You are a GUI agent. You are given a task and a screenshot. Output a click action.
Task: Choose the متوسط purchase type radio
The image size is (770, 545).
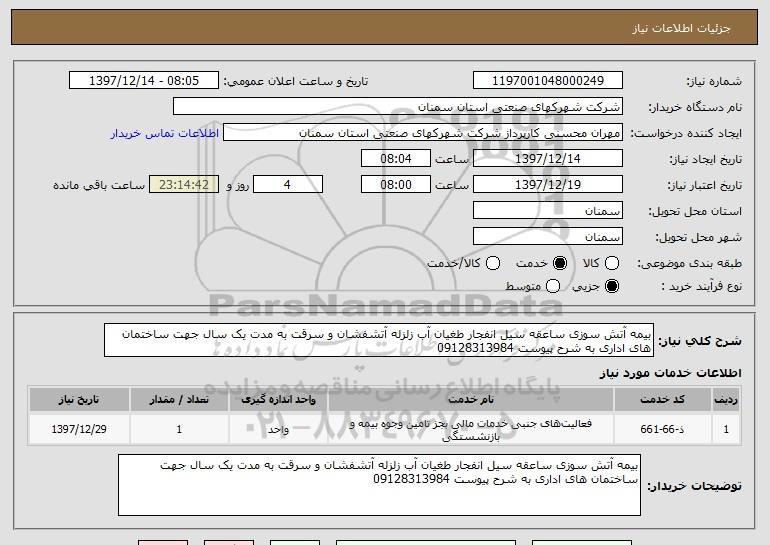[x=552, y=286]
